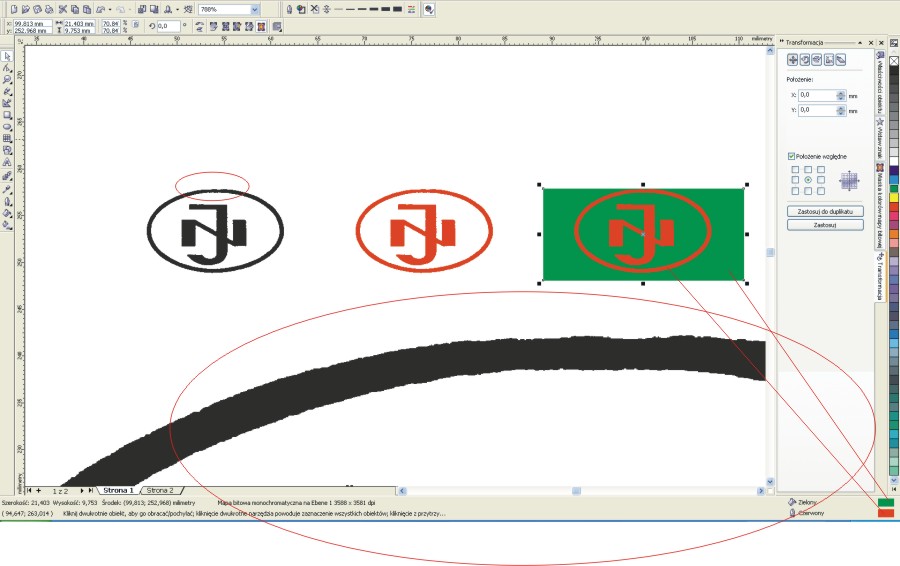Switch to the Strona 2 page tab

point(159,491)
